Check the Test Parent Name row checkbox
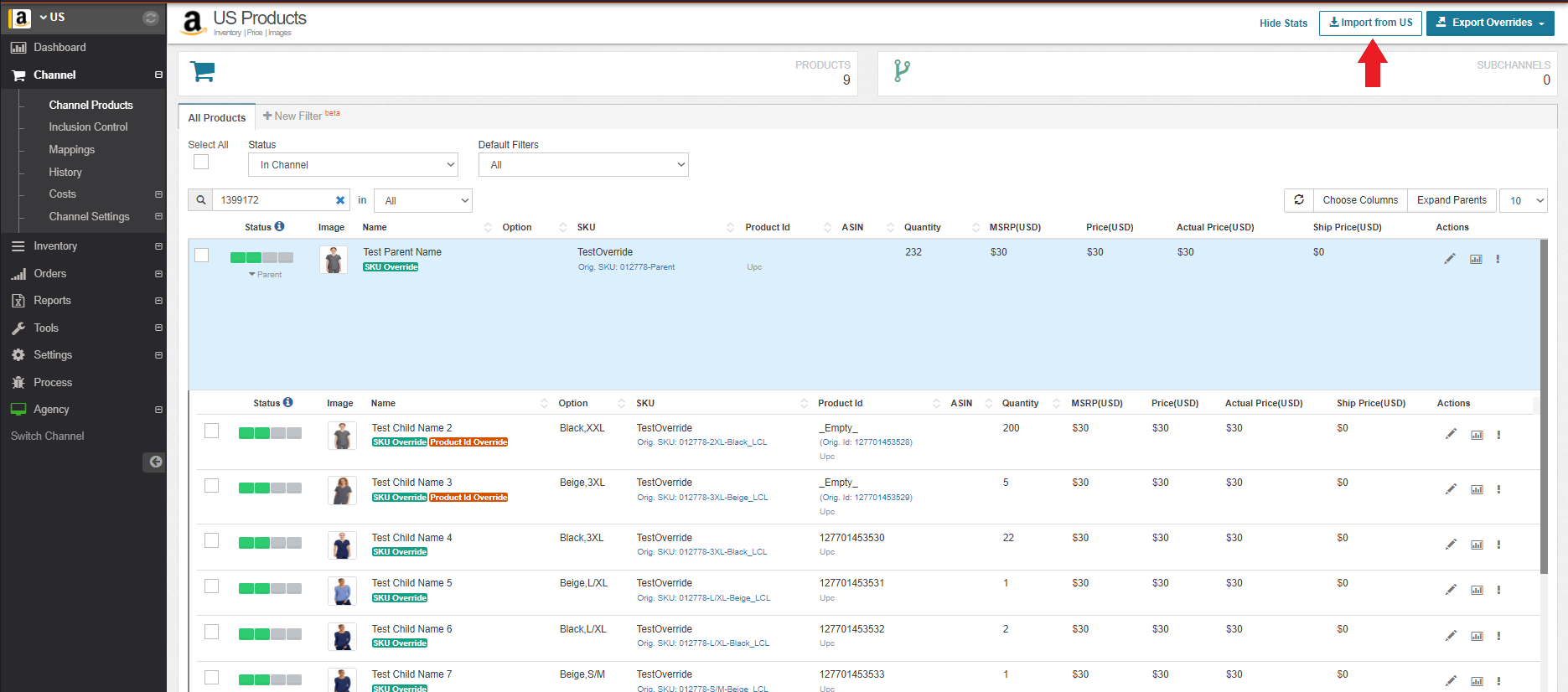This screenshot has width=1568, height=692. [x=202, y=255]
